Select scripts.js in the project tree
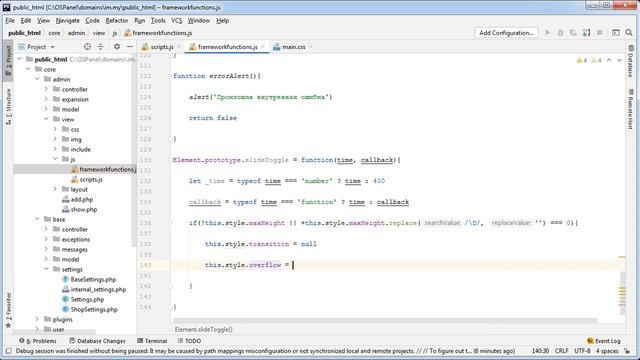640x360 pixels. [x=91, y=180]
